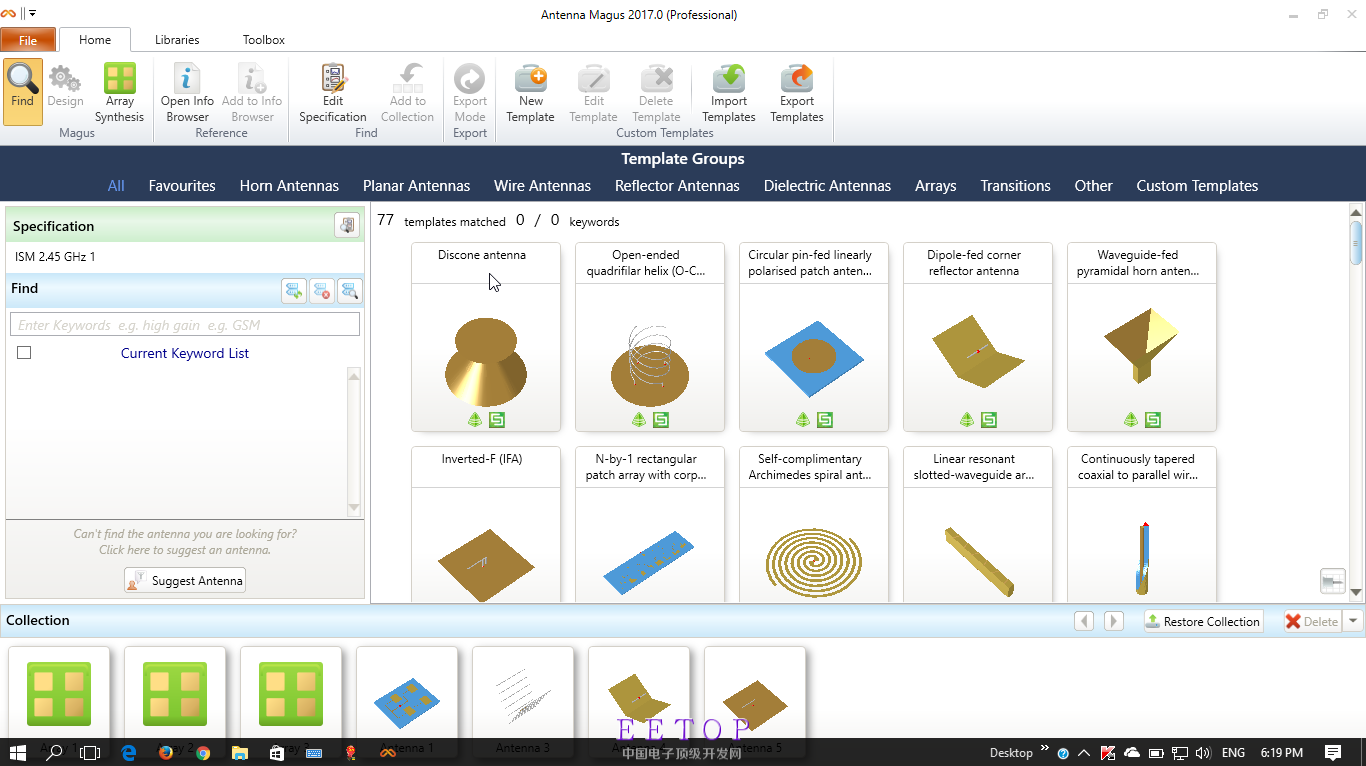Viewport: 1366px width, 766px height.
Task: Filter by Wire Antennas group
Action: click(x=542, y=186)
